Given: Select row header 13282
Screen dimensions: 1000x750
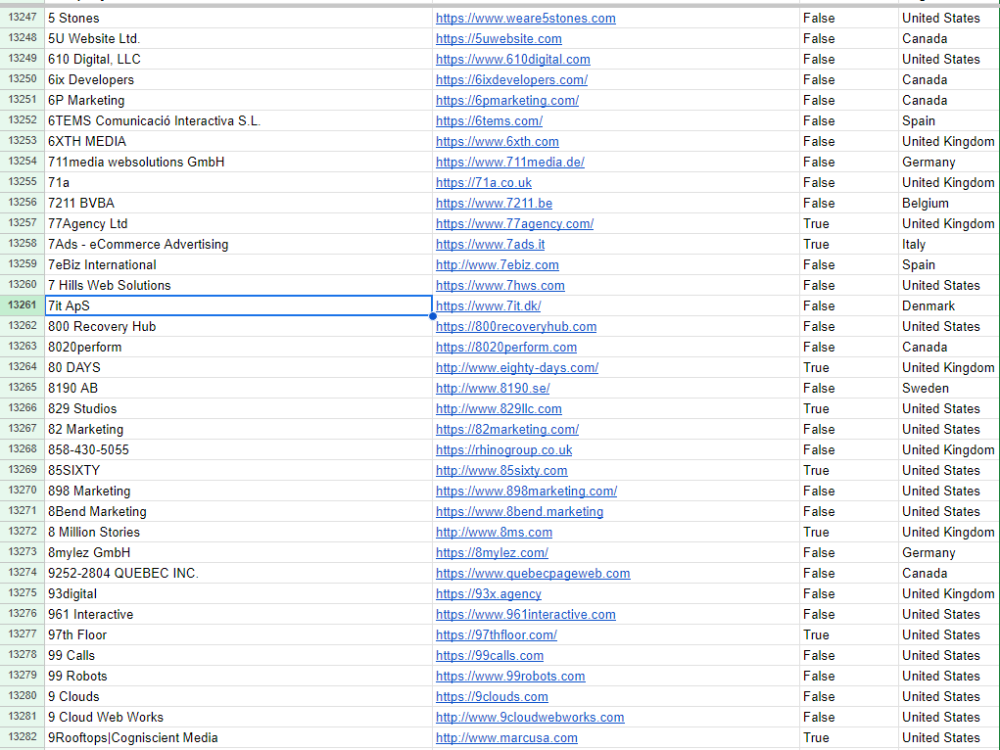Looking at the screenshot, I should [x=22, y=737].
